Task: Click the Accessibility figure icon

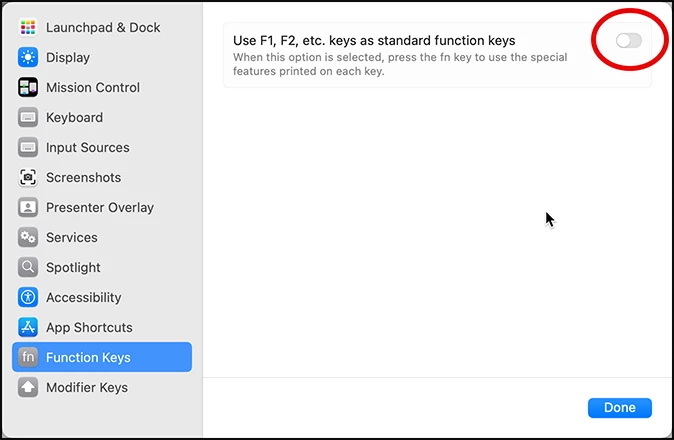Action: pyautogui.click(x=28, y=297)
